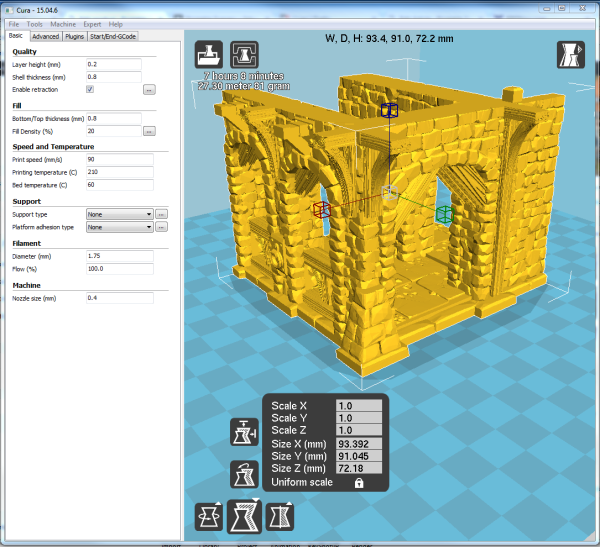Click the Layer height input field
This screenshot has height=547, width=600.
[x=113, y=63]
